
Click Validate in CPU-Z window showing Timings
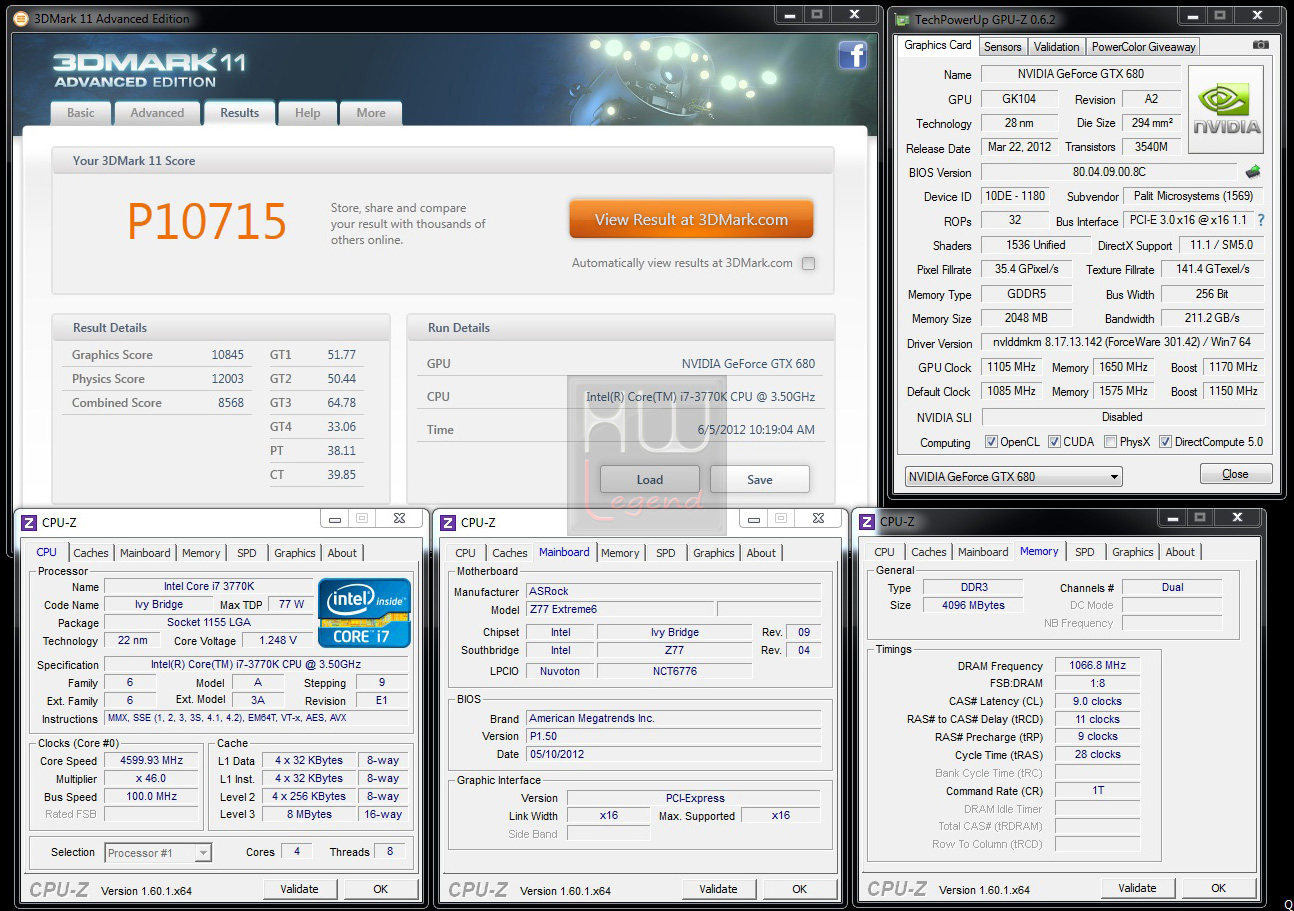pyautogui.click(x=1138, y=888)
